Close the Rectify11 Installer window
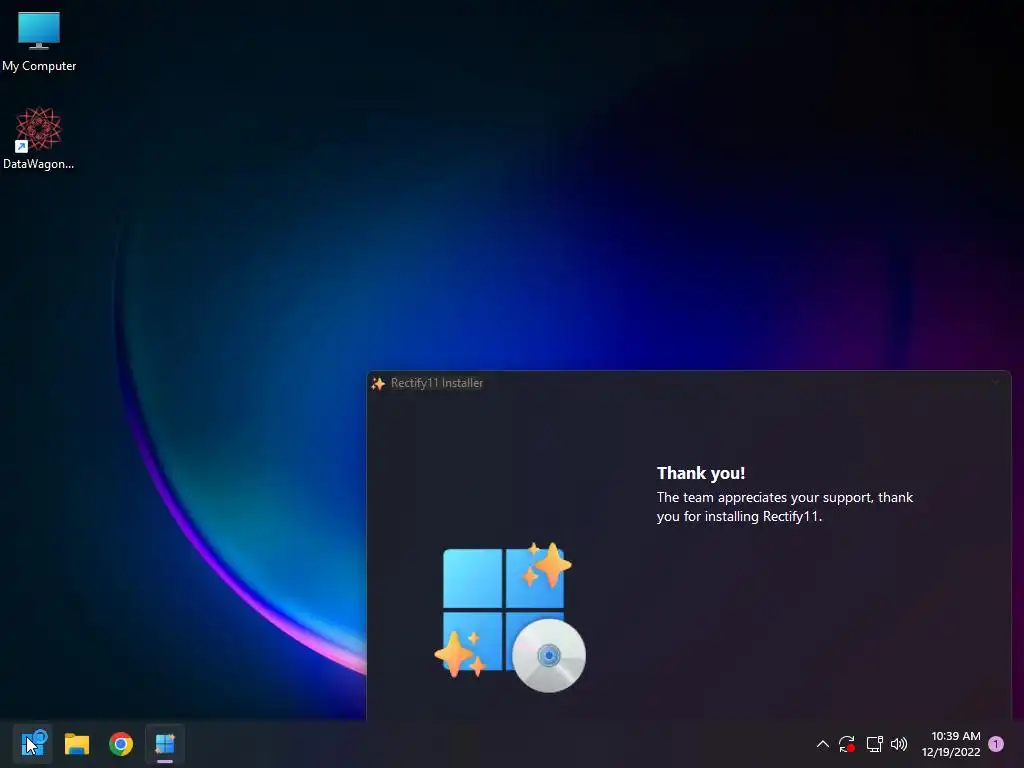This screenshot has height=768, width=1024. pos(995,383)
